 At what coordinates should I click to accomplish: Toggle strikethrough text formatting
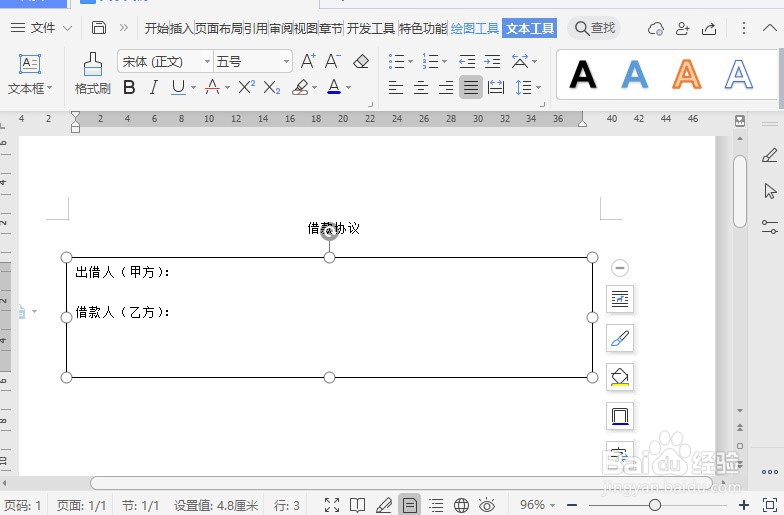tap(212, 88)
